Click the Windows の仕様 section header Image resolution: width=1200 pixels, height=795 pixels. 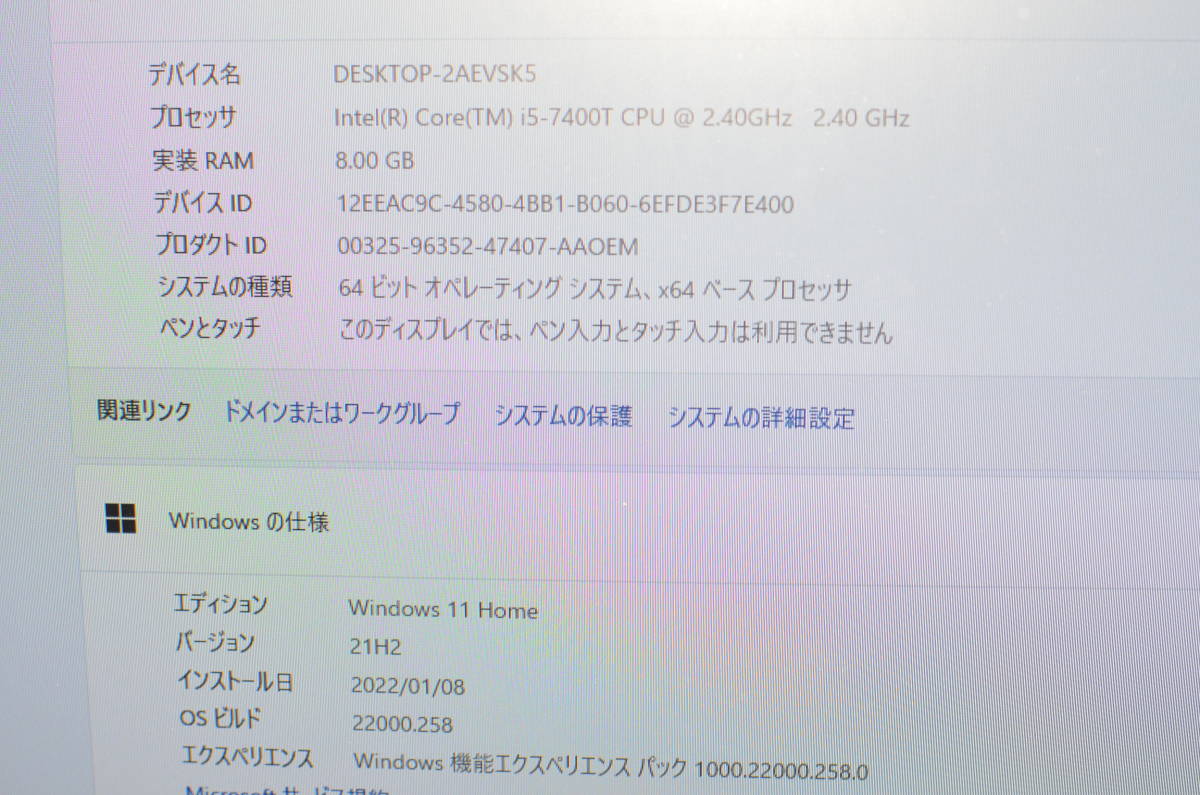[x=249, y=521]
